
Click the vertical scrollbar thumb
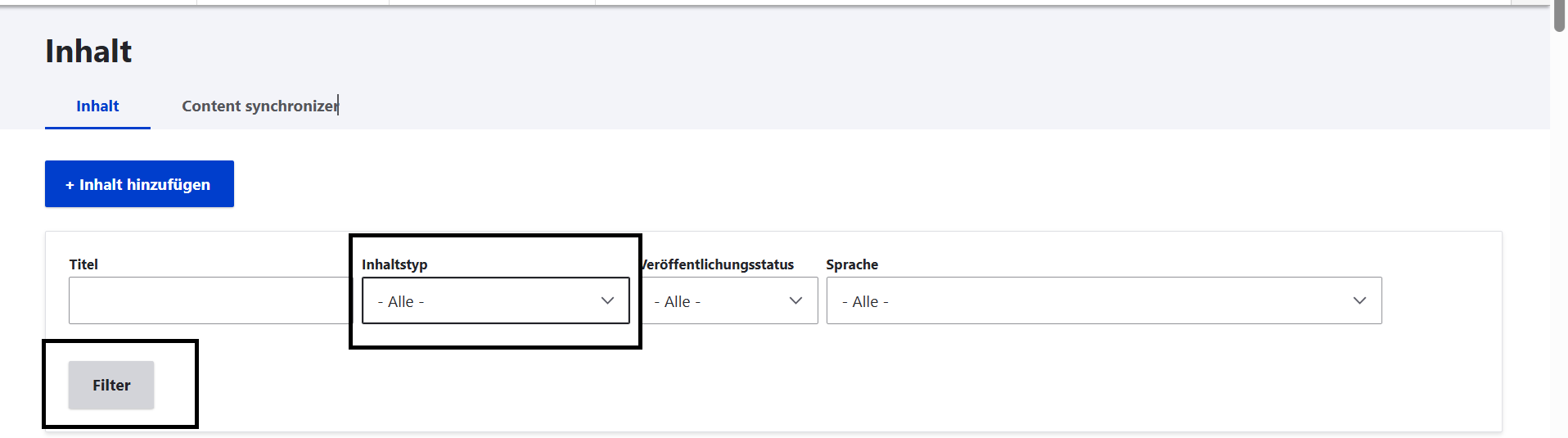[1559, 16]
